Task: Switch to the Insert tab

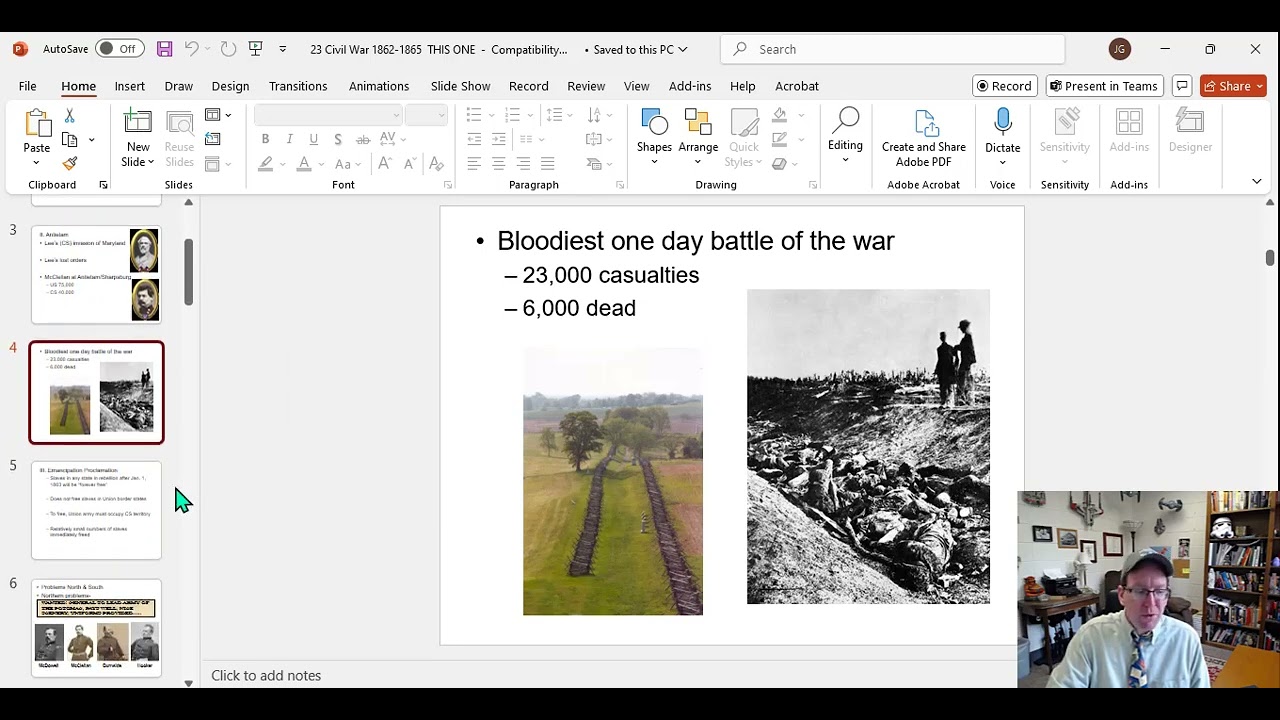Action: 129,86
